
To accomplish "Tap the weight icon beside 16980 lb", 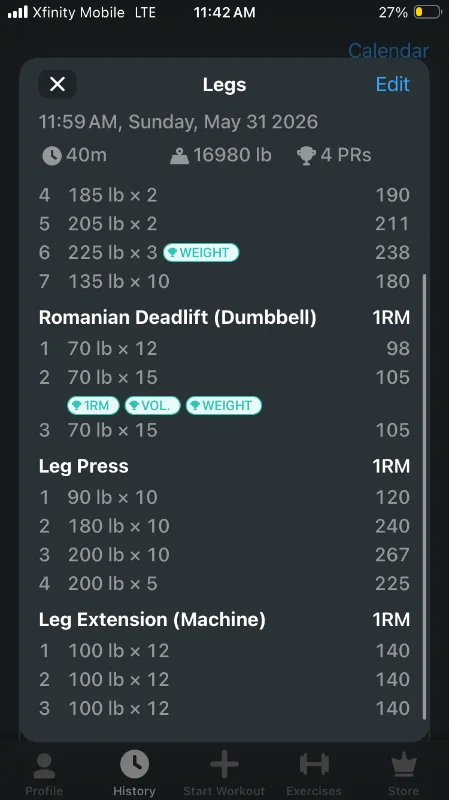I will pos(179,155).
